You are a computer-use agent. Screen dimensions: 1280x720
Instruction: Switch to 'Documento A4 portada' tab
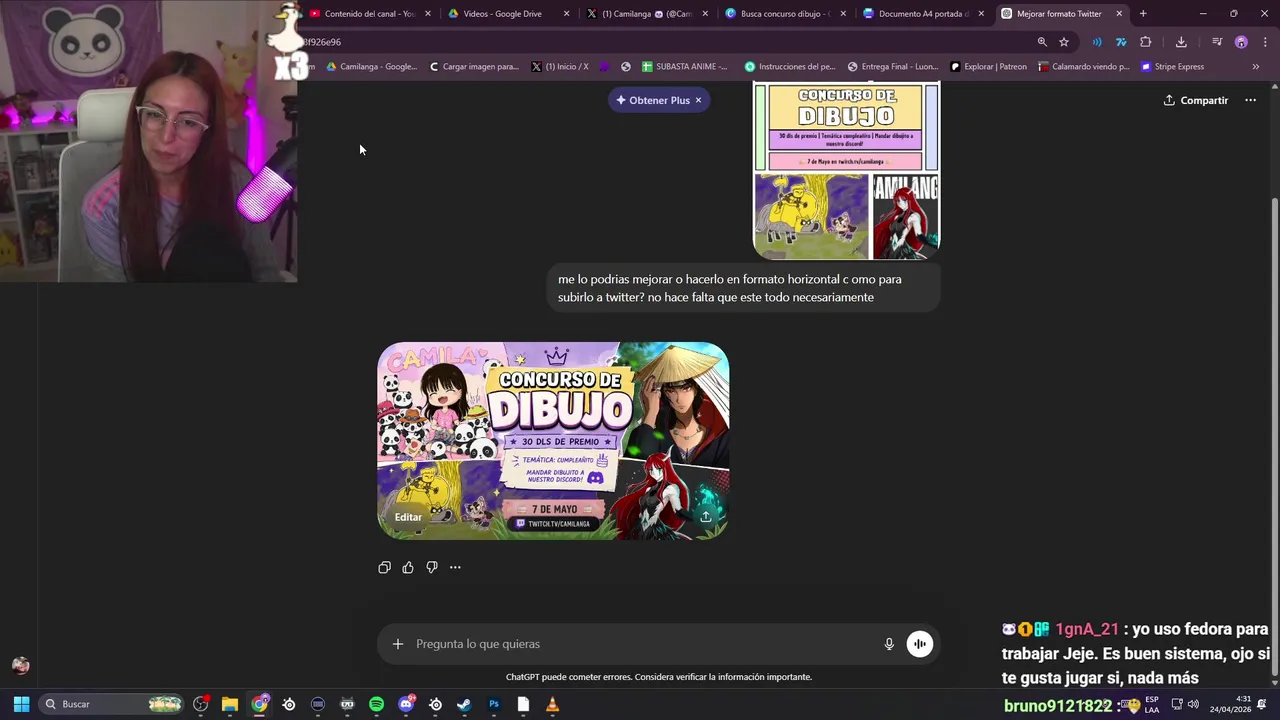[x=923, y=14]
